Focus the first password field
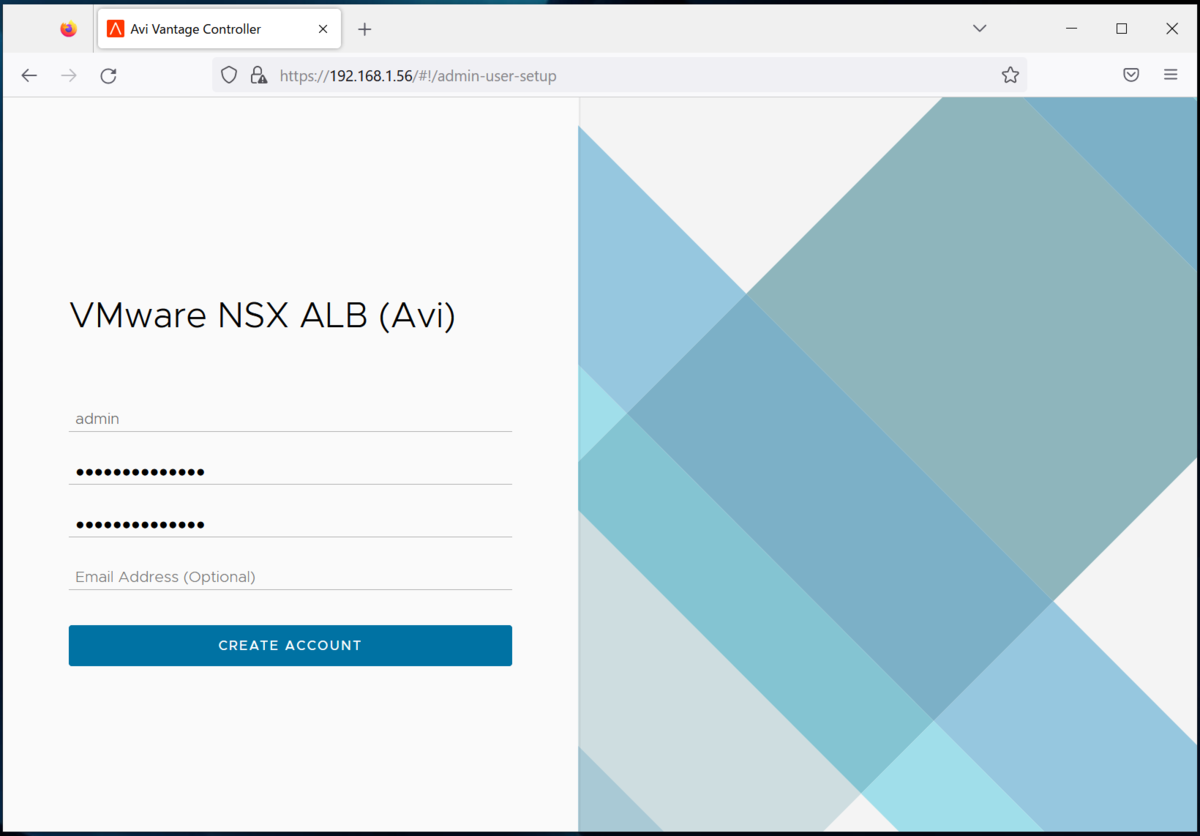The height and width of the screenshot is (836, 1200). point(290,471)
